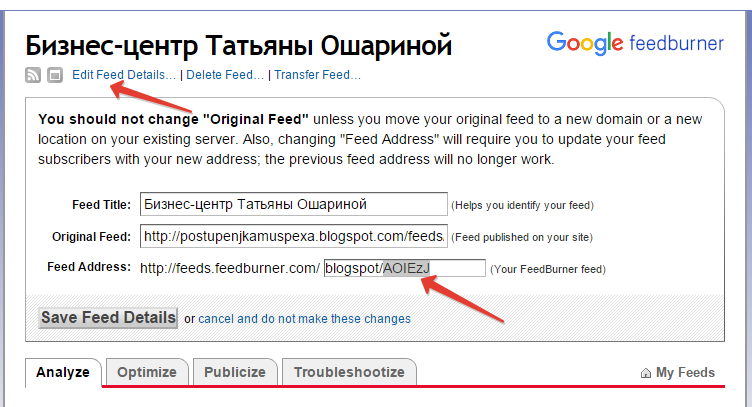Focus the Original Feed URL field
This screenshot has width=752, height=407.
[294, 236]
